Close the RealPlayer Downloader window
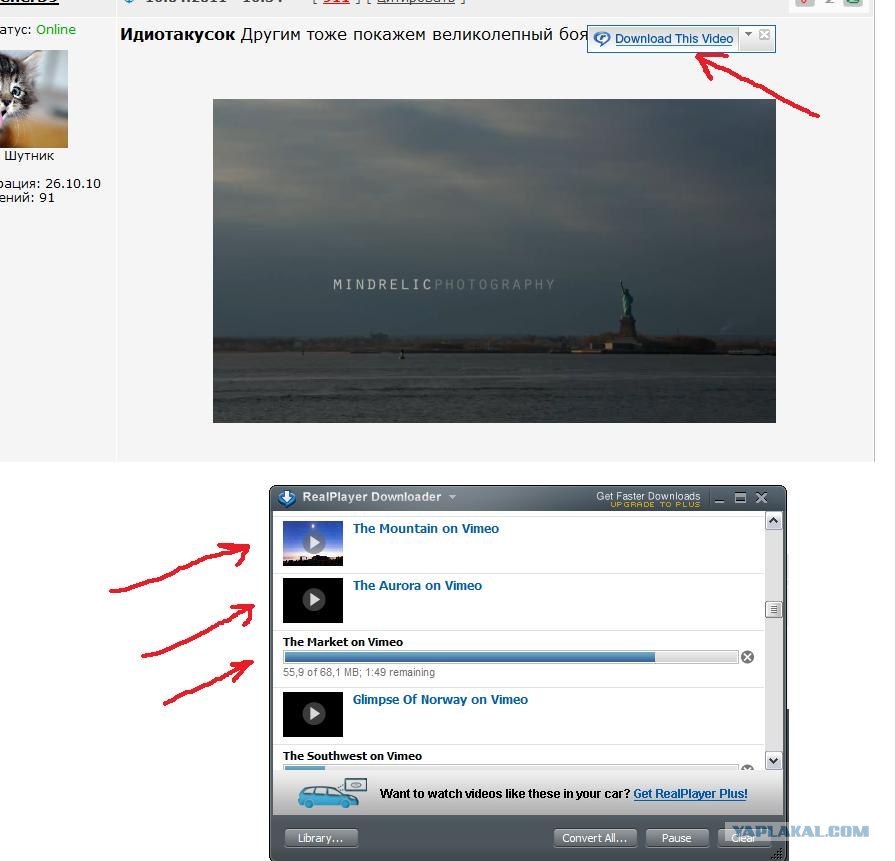Viewport: 895px width, 861px height. 761,498
